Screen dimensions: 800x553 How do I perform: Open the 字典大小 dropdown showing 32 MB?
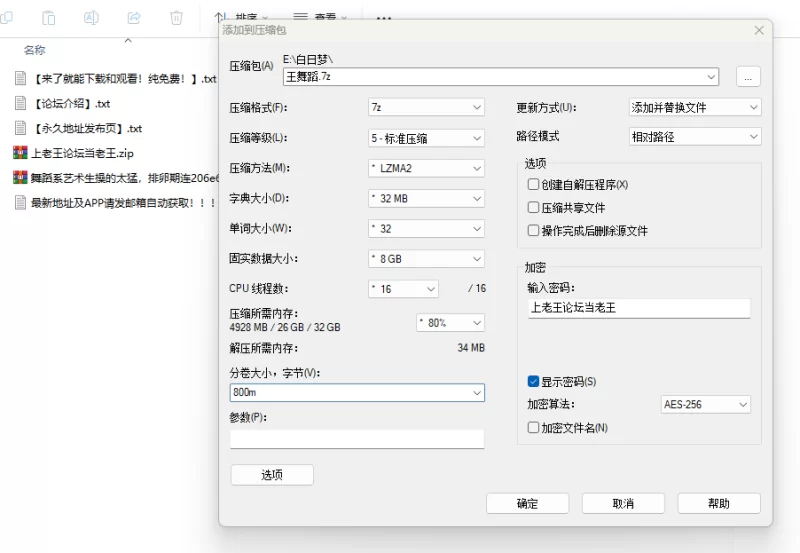pyautogui.click(x=426, y=198)
